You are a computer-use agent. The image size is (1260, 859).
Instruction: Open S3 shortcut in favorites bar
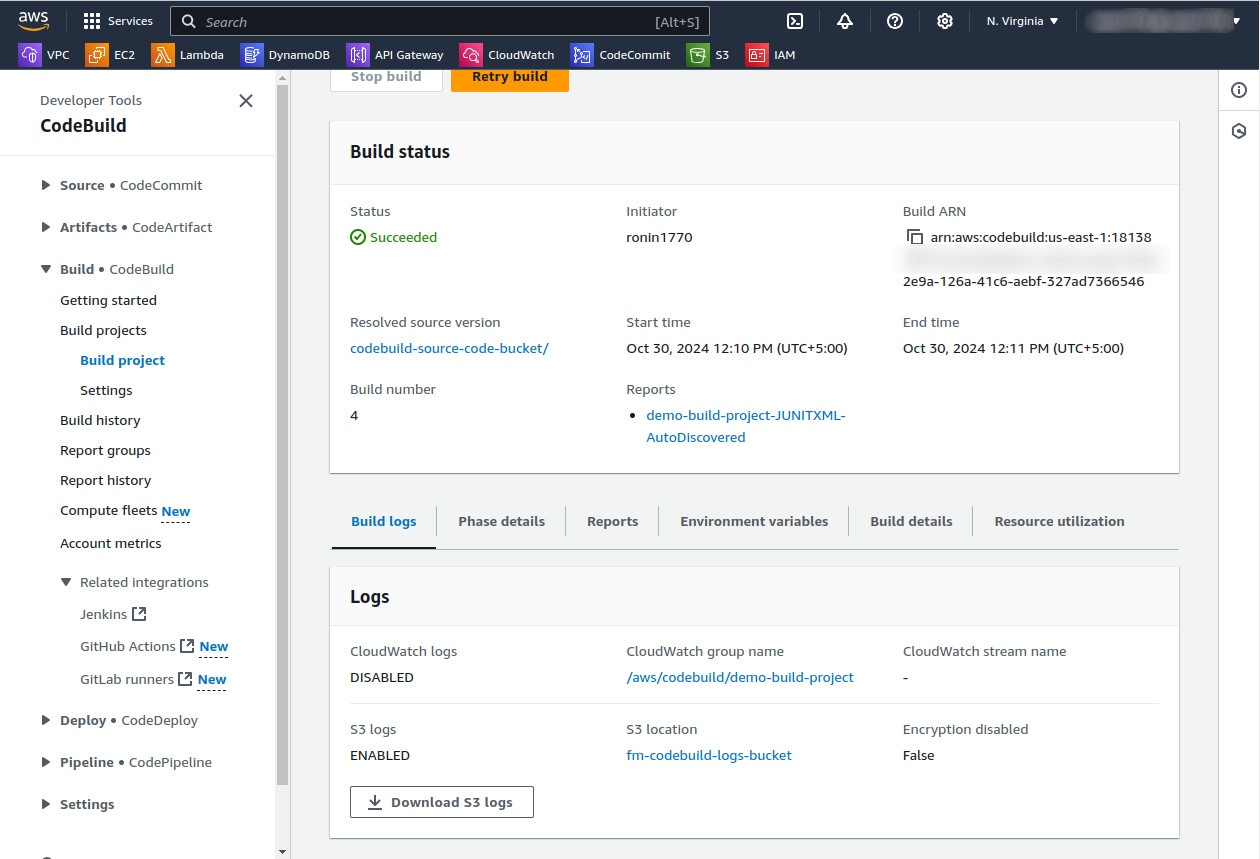pos(708,55)
